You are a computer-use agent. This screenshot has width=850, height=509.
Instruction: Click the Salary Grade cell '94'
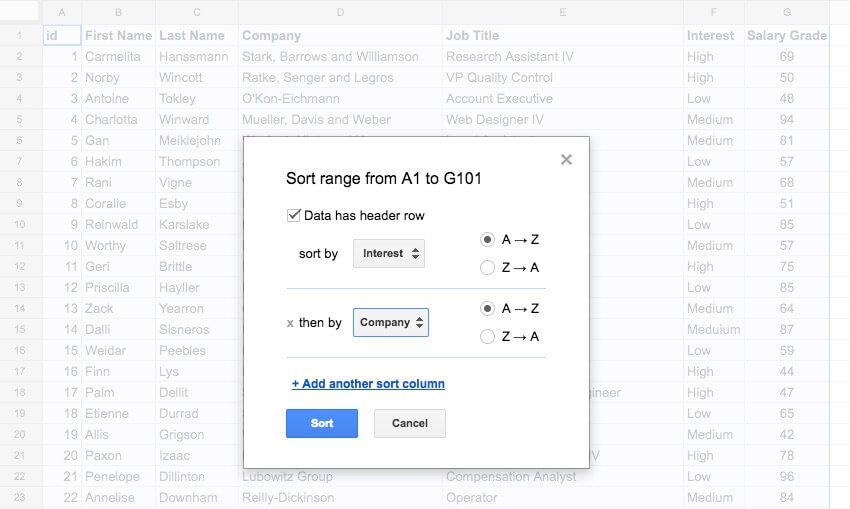[787, 119]
